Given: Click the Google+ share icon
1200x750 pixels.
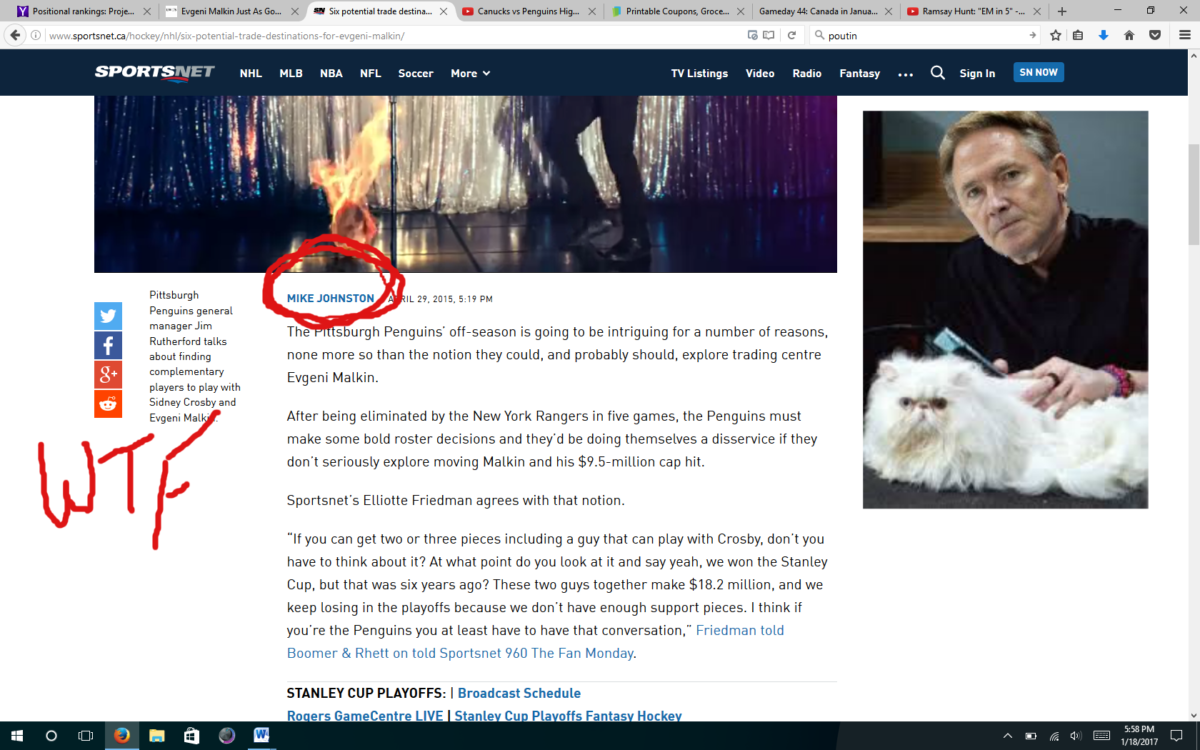Looking at the screenshot, I should [x=108, y=375].
